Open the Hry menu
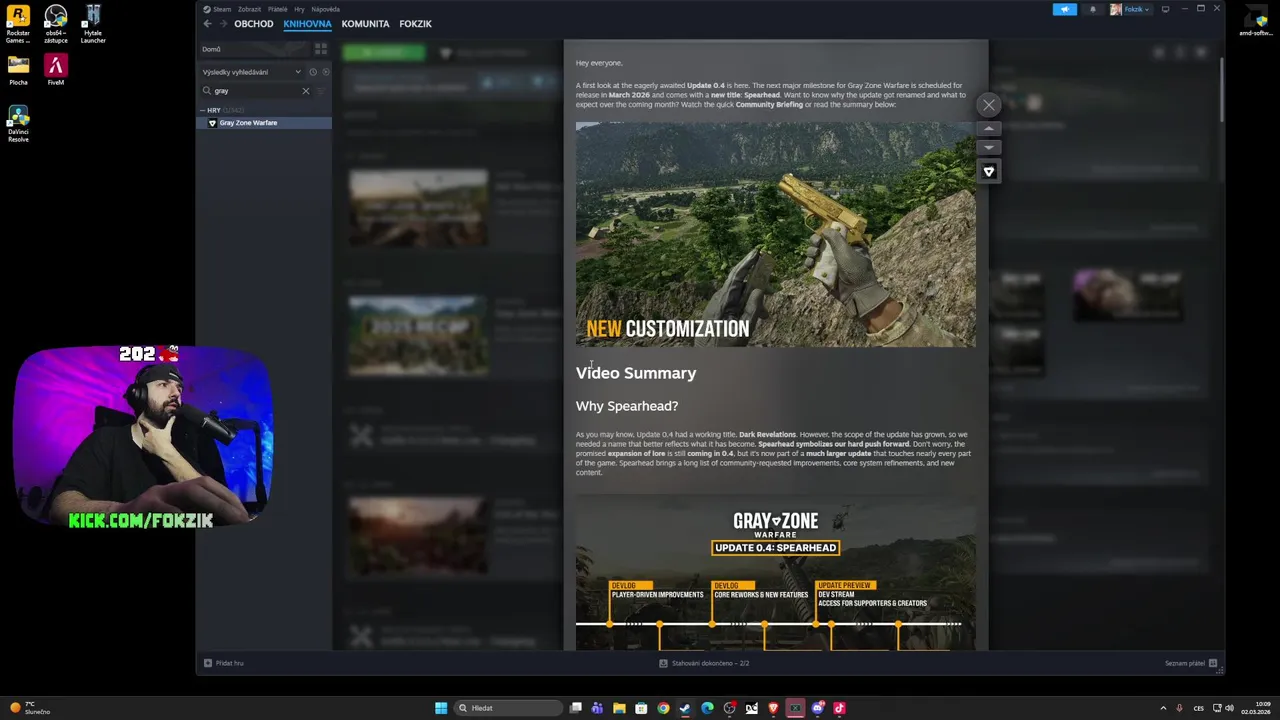Viewport: 1280px width, 720px height. coord(299,9)
